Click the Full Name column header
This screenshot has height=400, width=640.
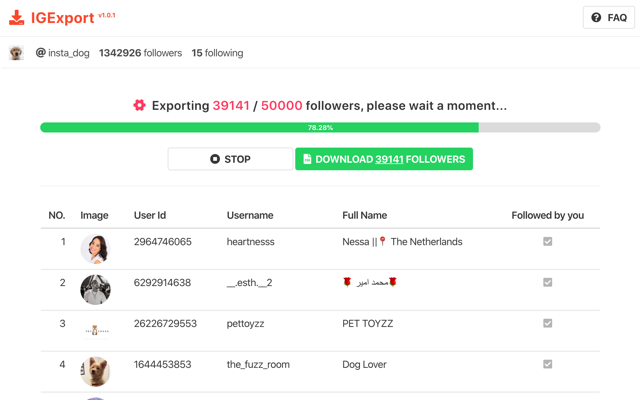364,215
